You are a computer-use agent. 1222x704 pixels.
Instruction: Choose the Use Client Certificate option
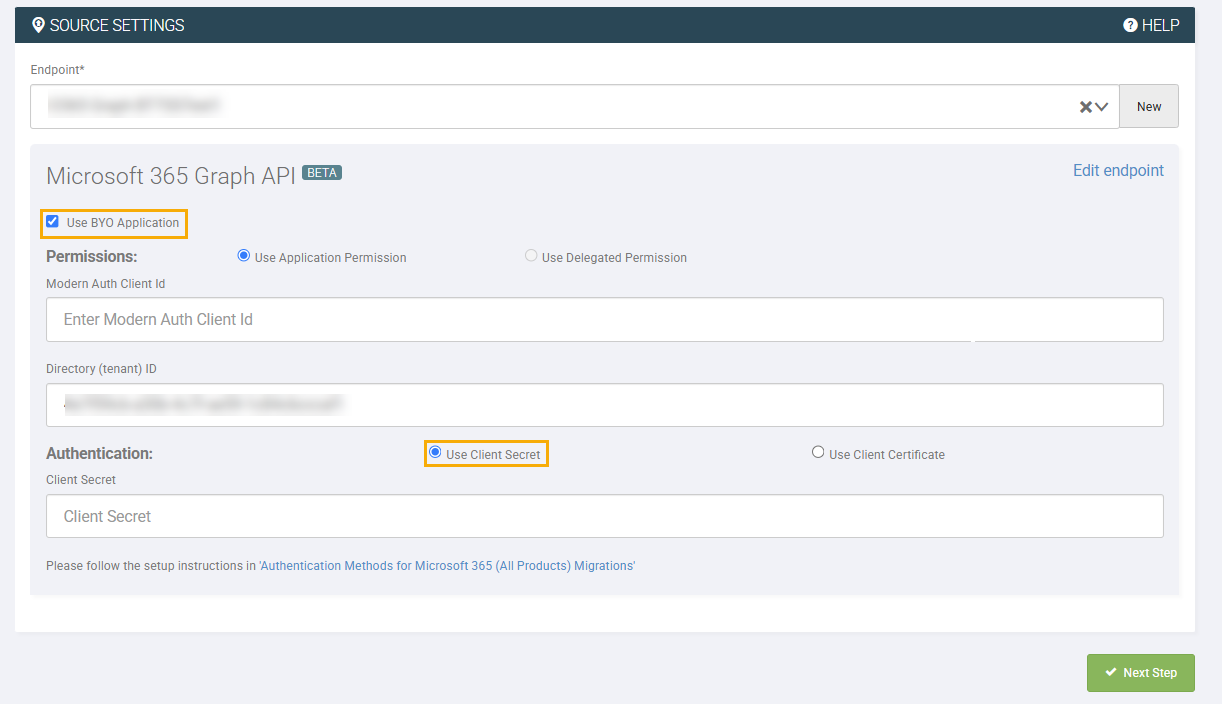point(818,453)
